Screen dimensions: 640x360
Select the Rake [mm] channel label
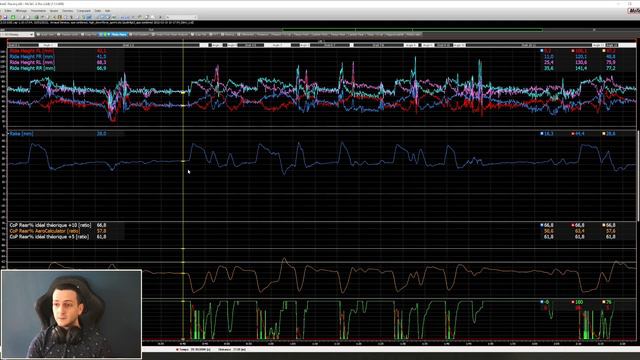click(22, 133)
